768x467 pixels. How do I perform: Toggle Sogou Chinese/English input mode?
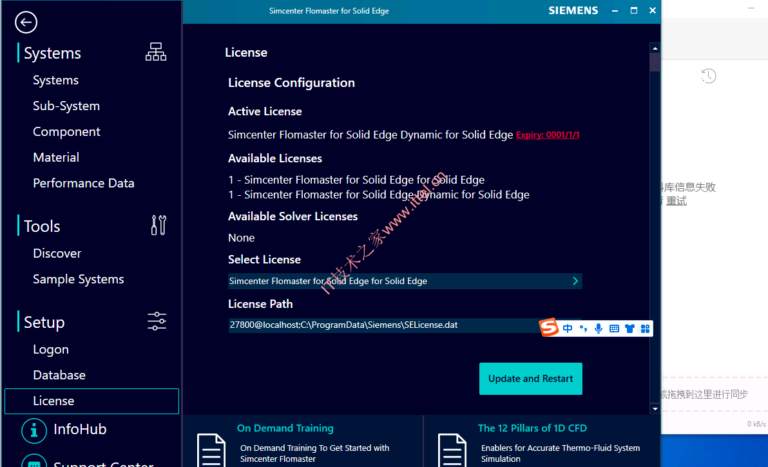[x=568, y=328]
